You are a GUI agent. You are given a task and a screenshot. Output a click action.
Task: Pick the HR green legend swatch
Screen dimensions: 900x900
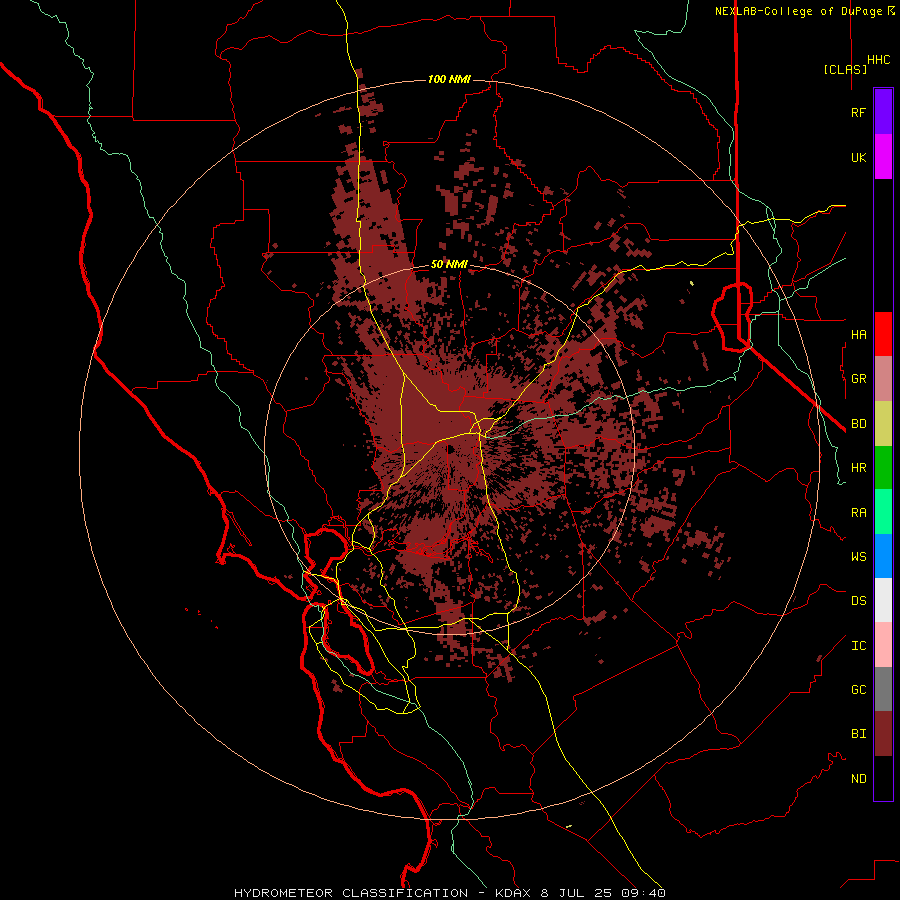883,468
